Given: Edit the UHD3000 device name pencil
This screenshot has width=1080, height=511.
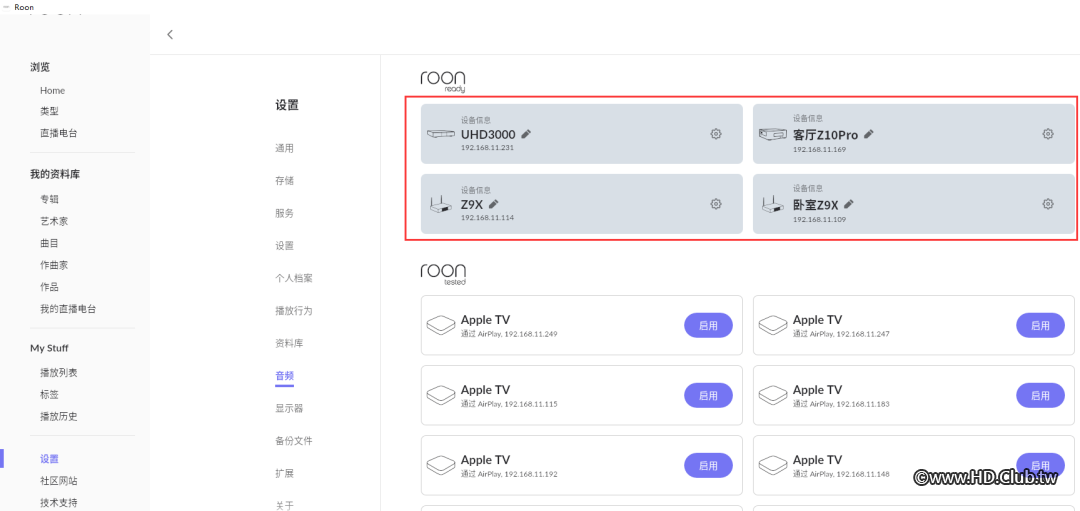Looking at the screenshot, I should (x=526, y=134).
